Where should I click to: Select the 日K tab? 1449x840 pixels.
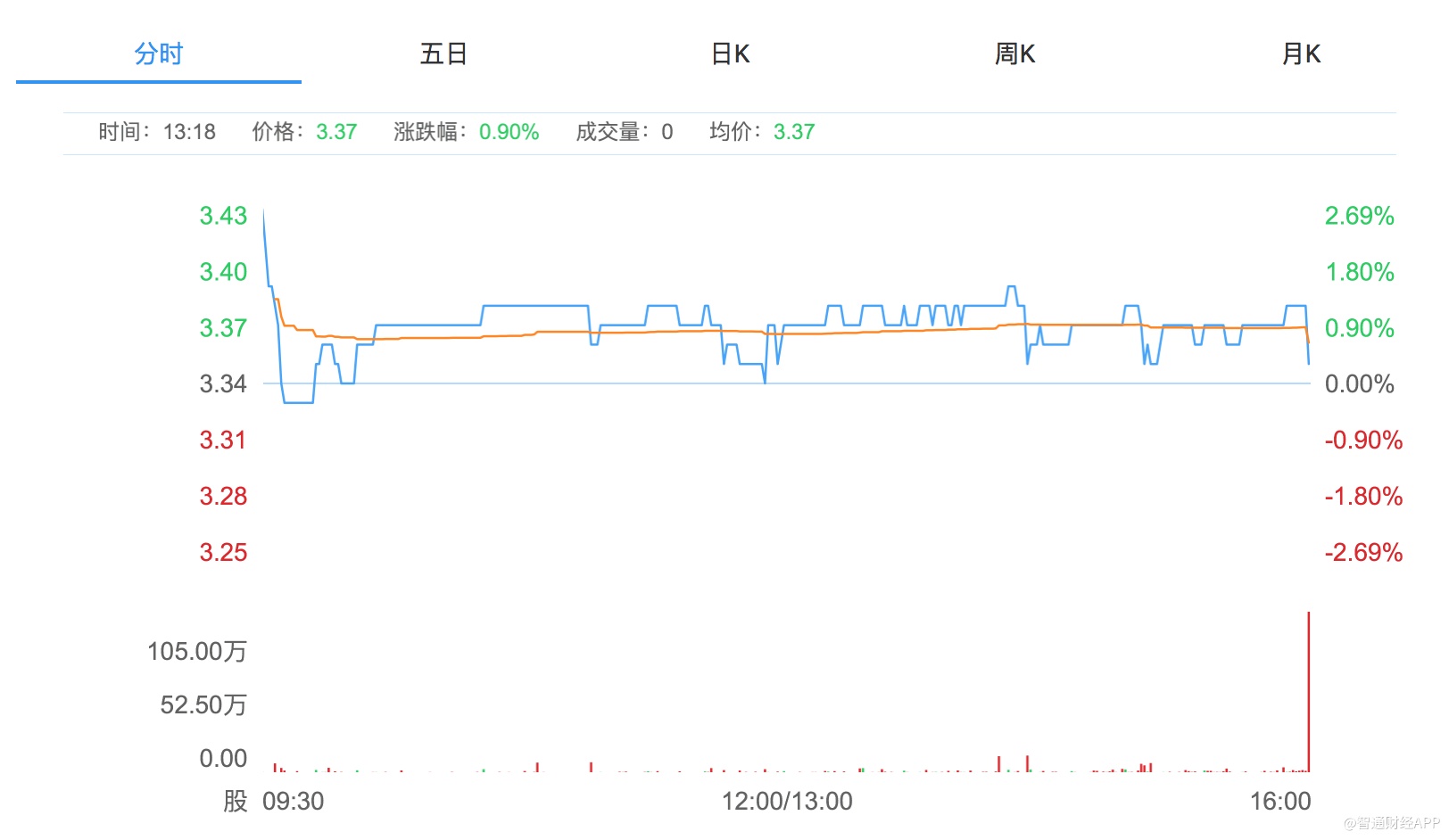coord(730,54)
